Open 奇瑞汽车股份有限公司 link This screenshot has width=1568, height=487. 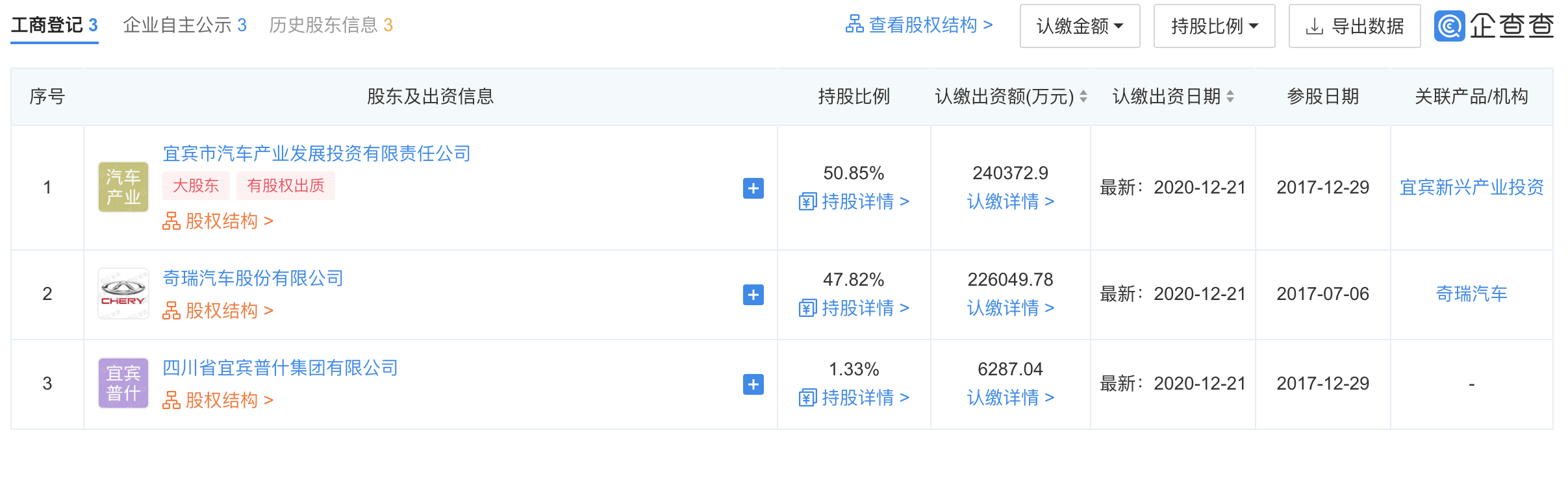coord(253,278)
